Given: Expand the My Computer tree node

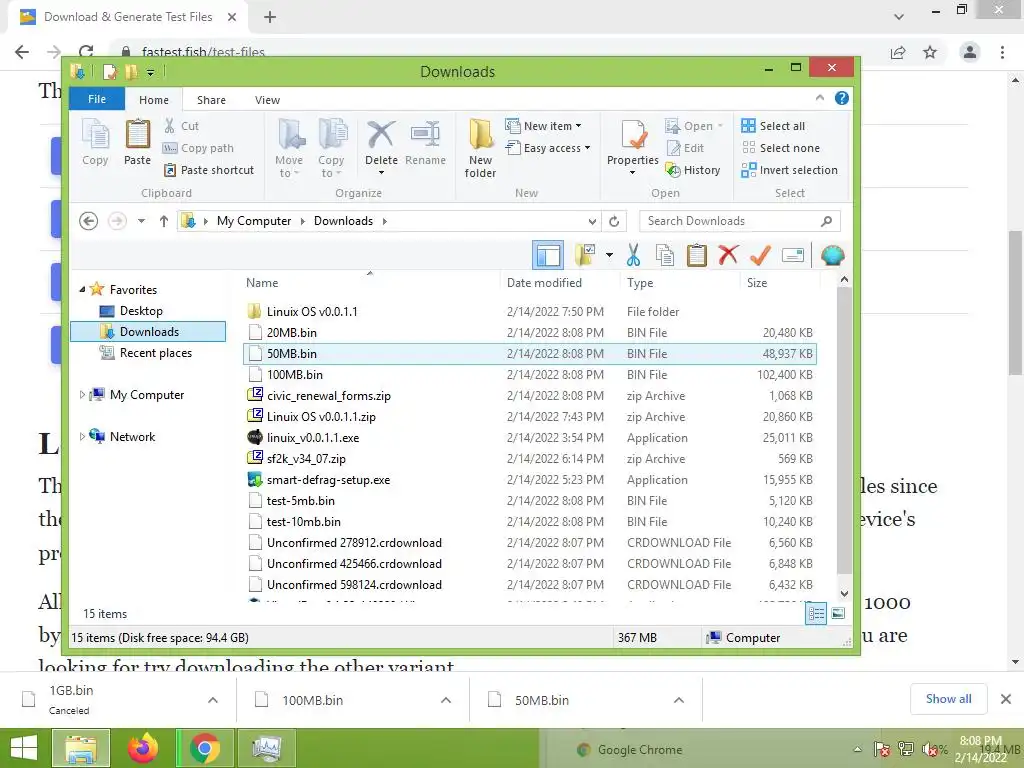Looking at the screenshot, I should (x=82, y=394).
